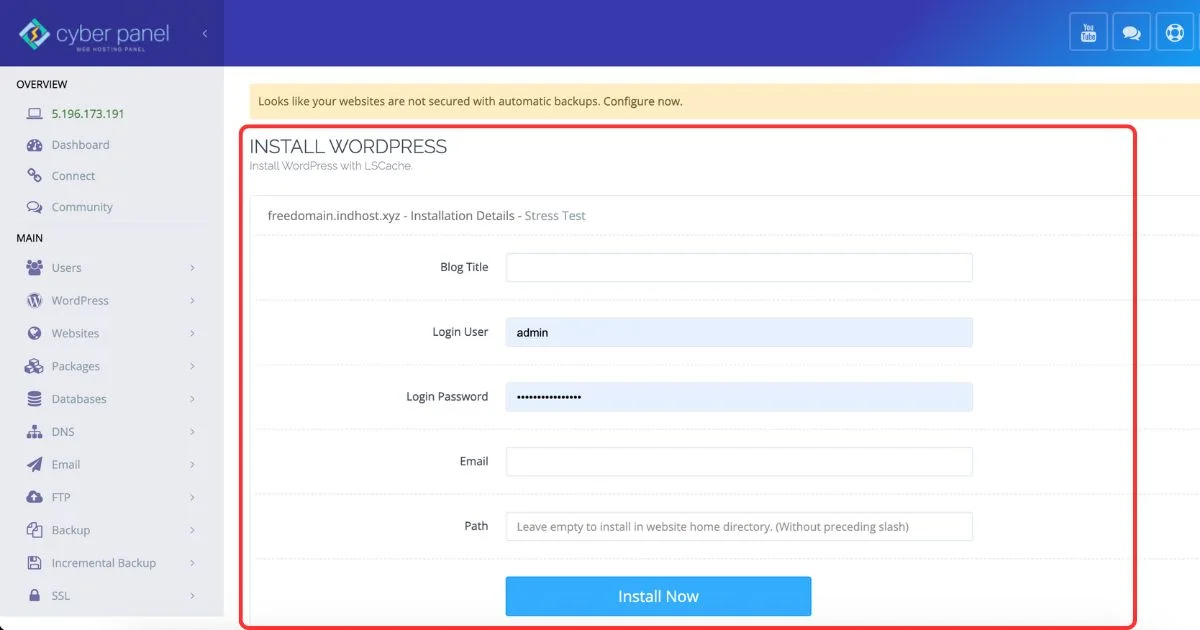This screenshot has height=630, width=1200.
Task: Expand the Email submenu arrow
Action: (x=192, y=464)
